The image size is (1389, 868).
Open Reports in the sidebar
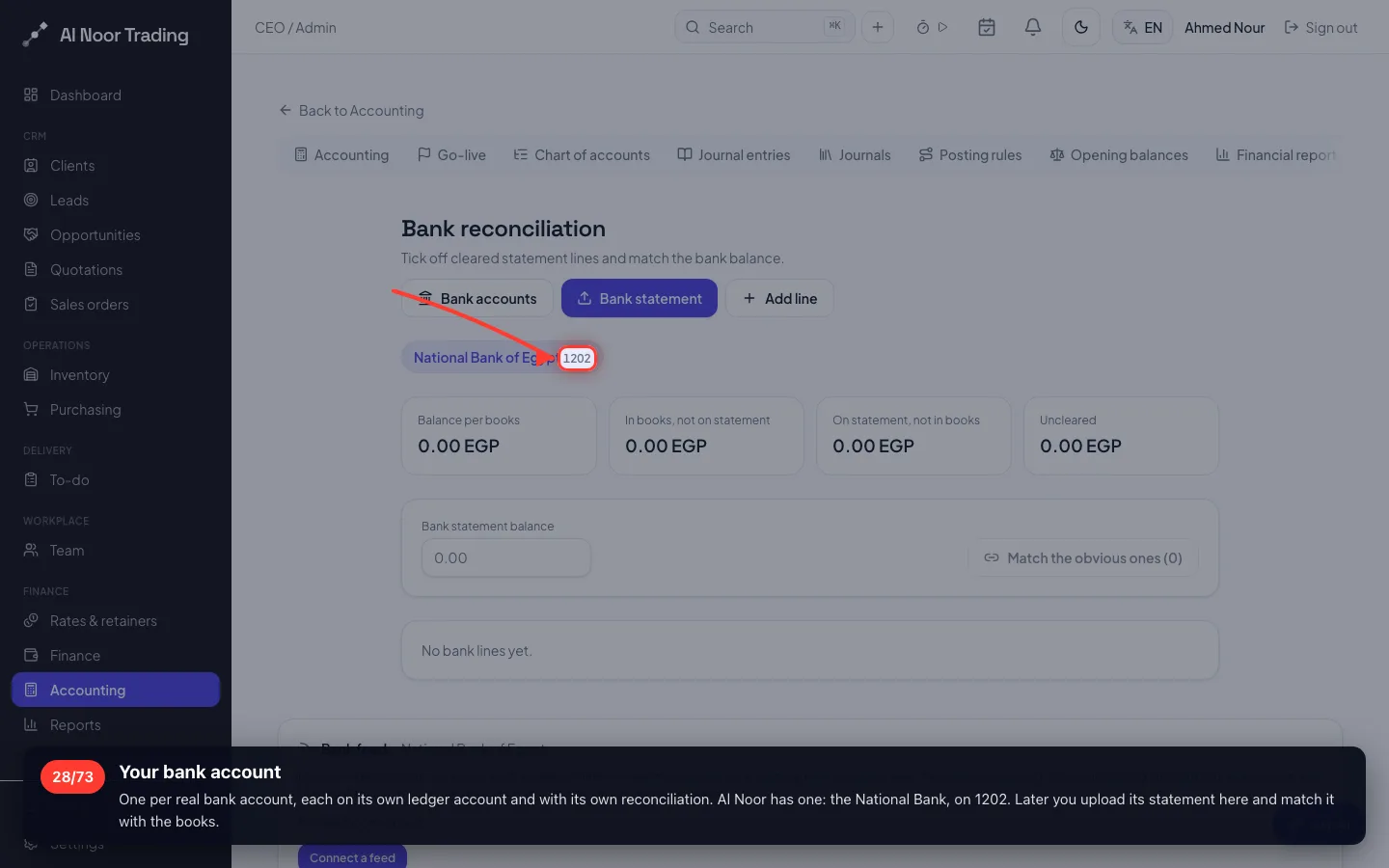pyautogui.click(x=116, y=724)
